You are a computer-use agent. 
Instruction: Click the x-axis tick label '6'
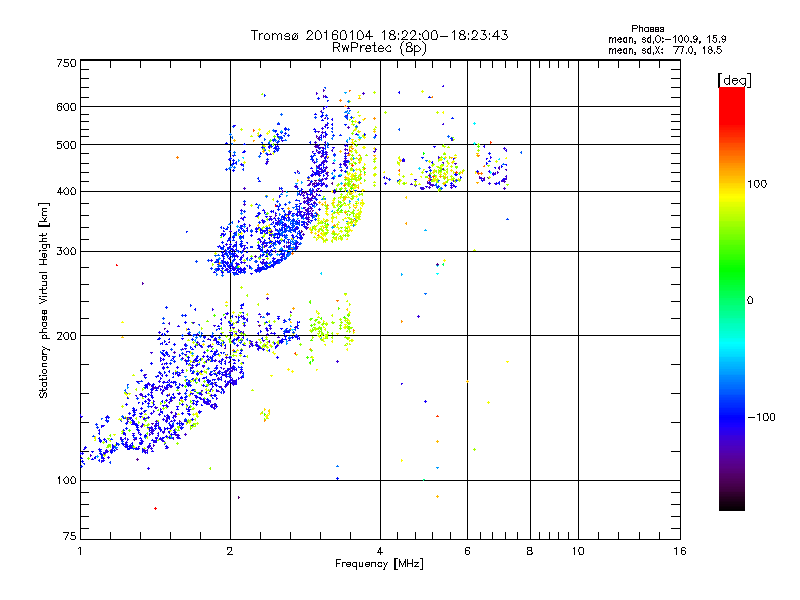(467, 551)
